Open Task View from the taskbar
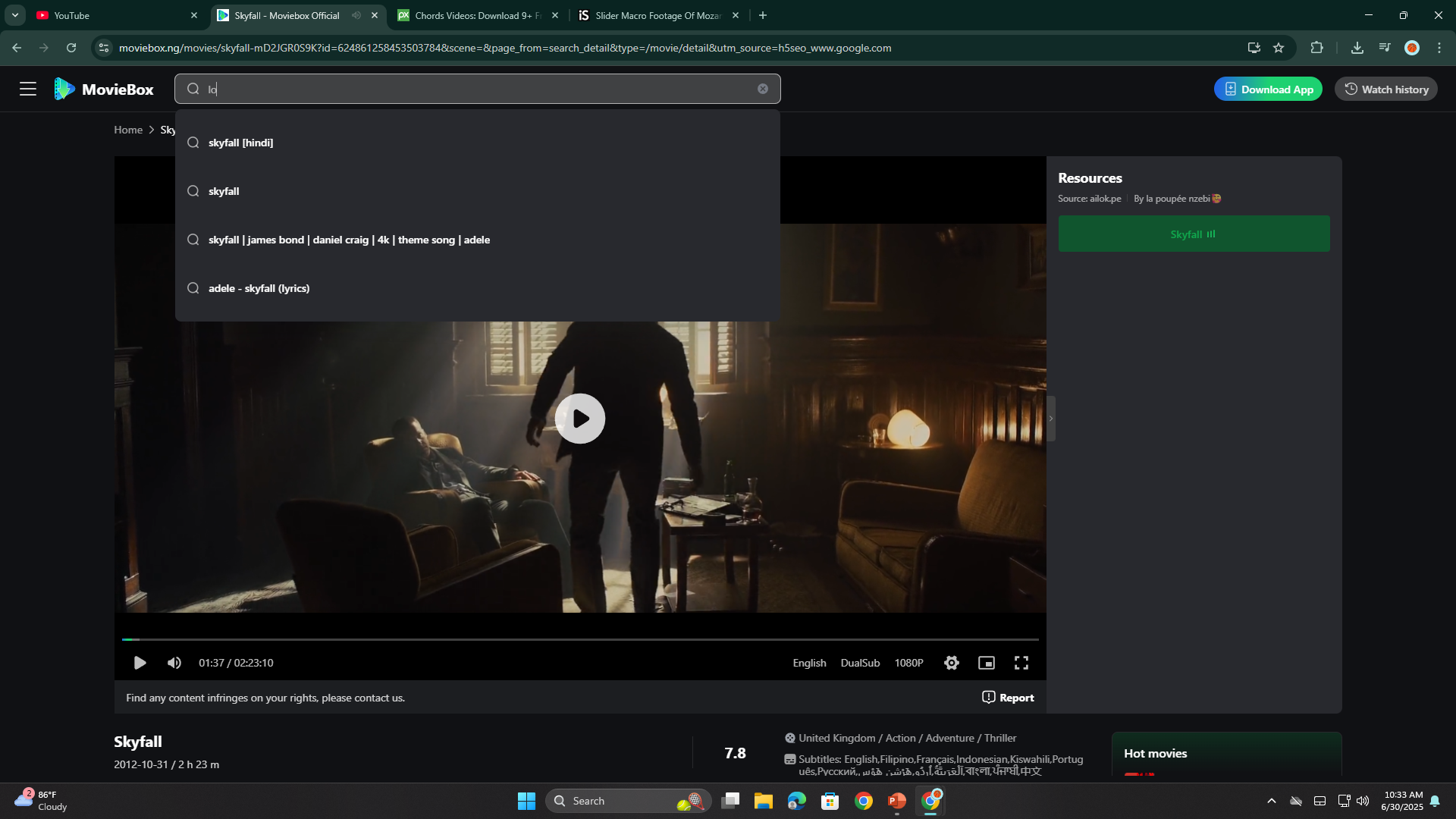This screenshot has height=819, width=1456. click(730, 801)
